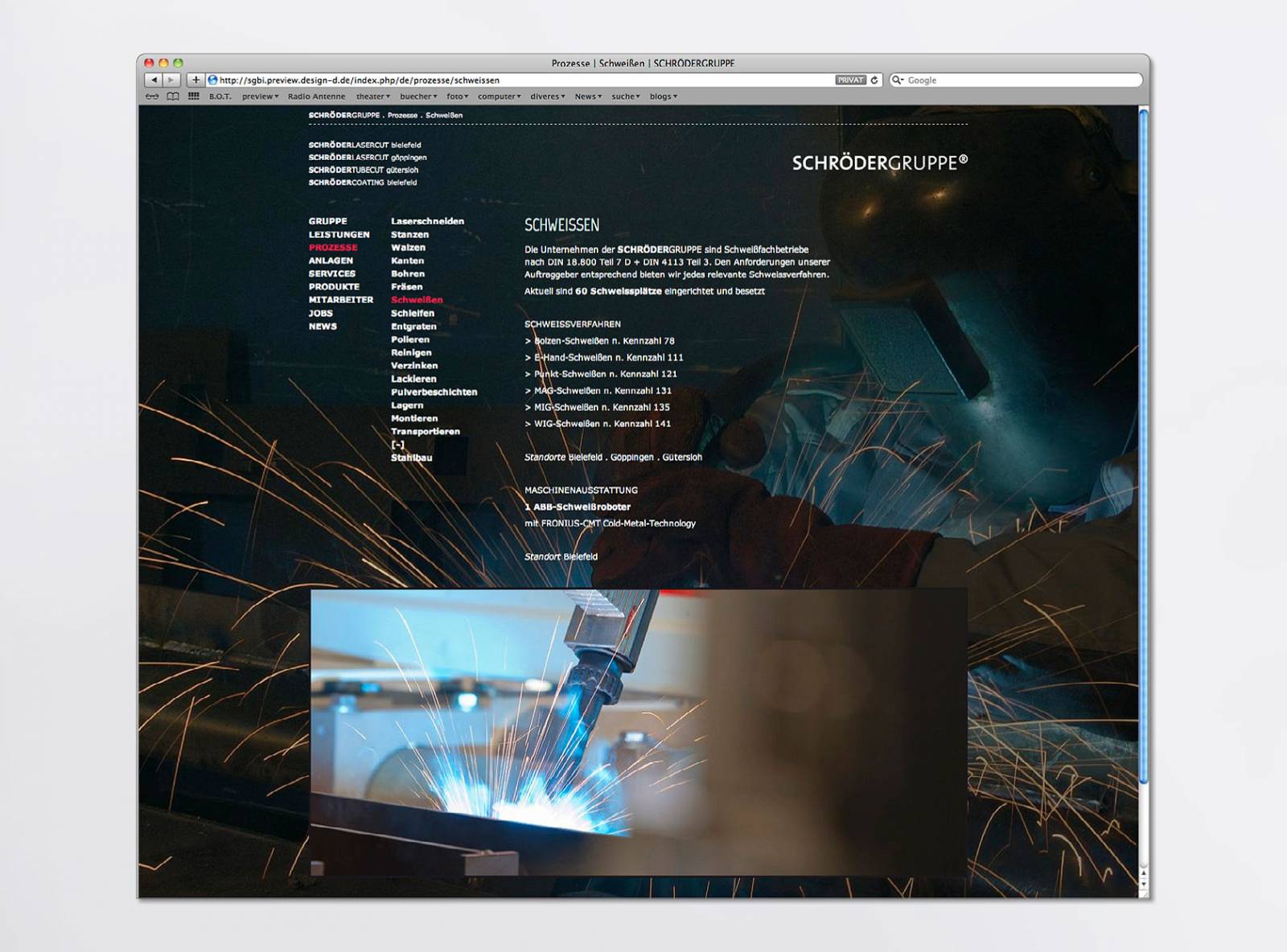Select the PROZESSE main menu item

tap(333, 248)
